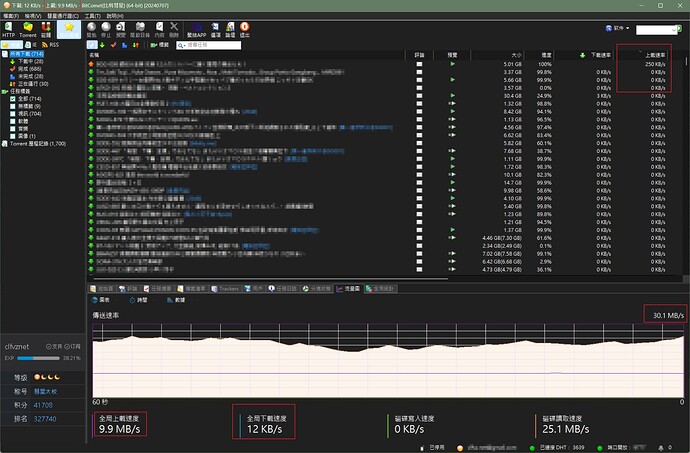Select 完成 (686) in sidebar
The height and width of the screenshot is (453, 690).
pos(29,69)
